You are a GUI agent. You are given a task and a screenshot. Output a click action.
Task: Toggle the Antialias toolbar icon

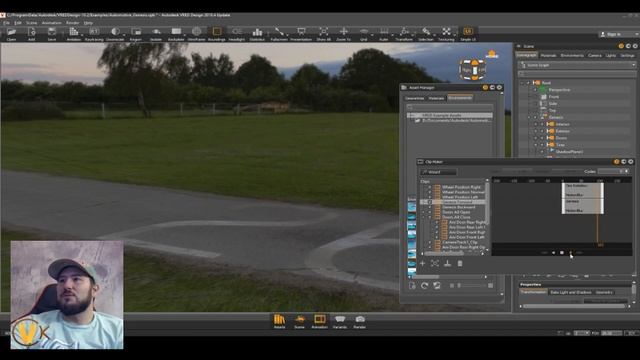pos(73,32)
